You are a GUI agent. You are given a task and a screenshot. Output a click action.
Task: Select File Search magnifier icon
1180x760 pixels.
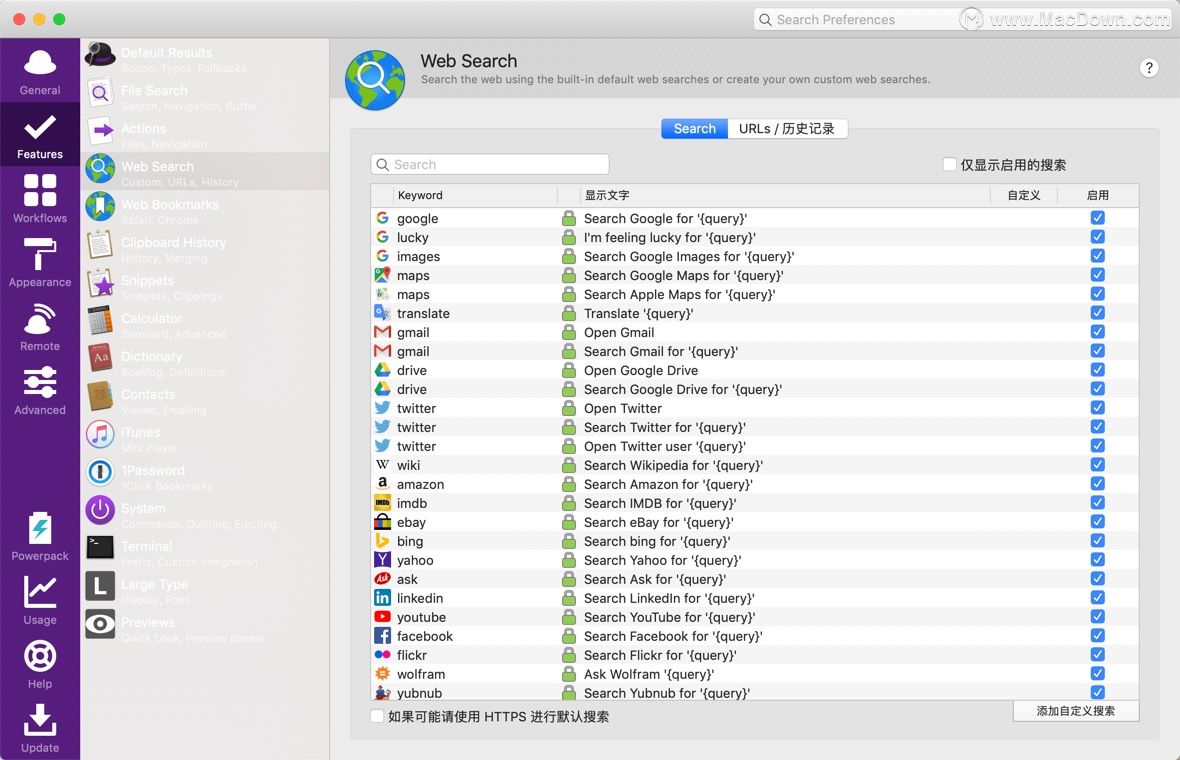point(100,93)
